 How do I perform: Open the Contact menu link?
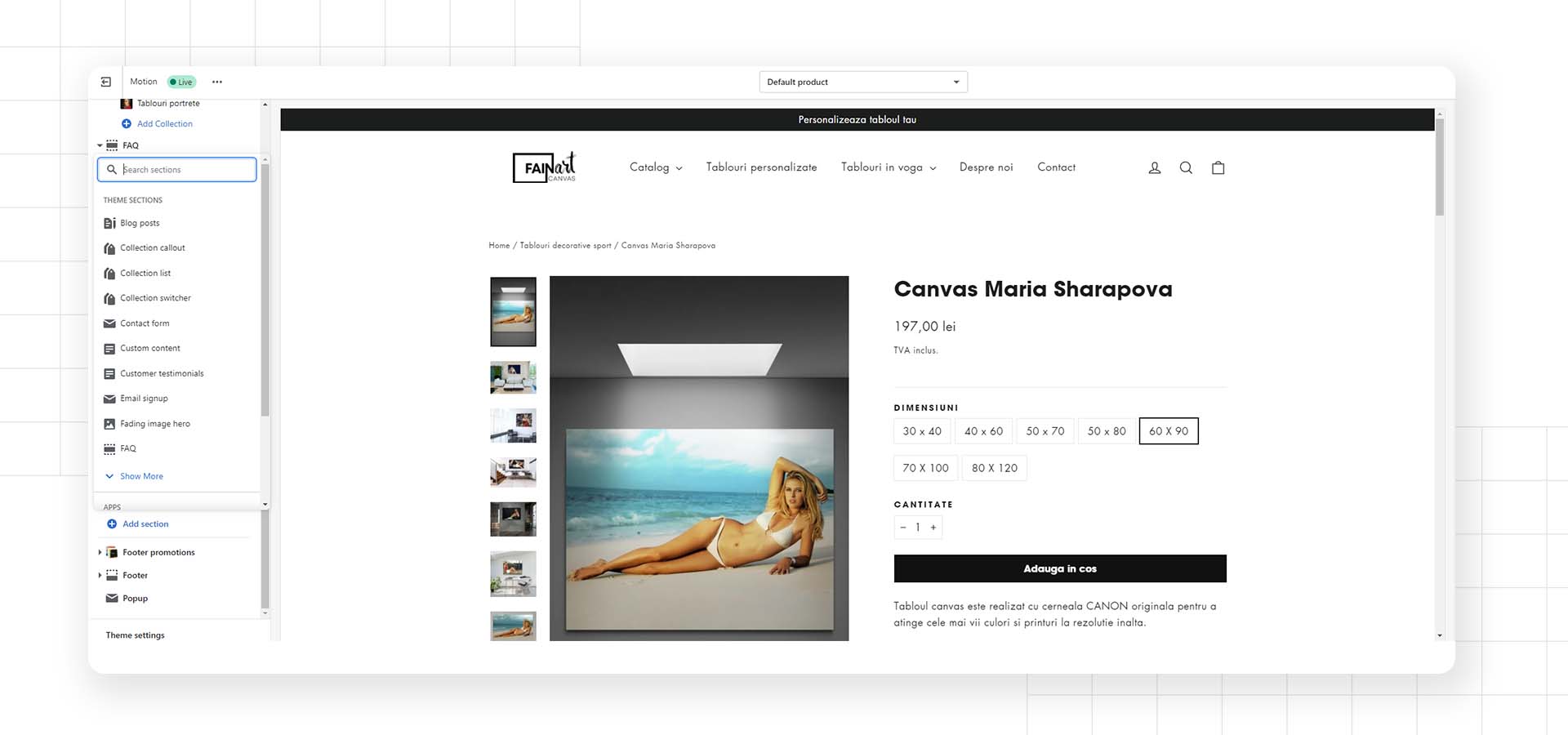point(1056,167)
